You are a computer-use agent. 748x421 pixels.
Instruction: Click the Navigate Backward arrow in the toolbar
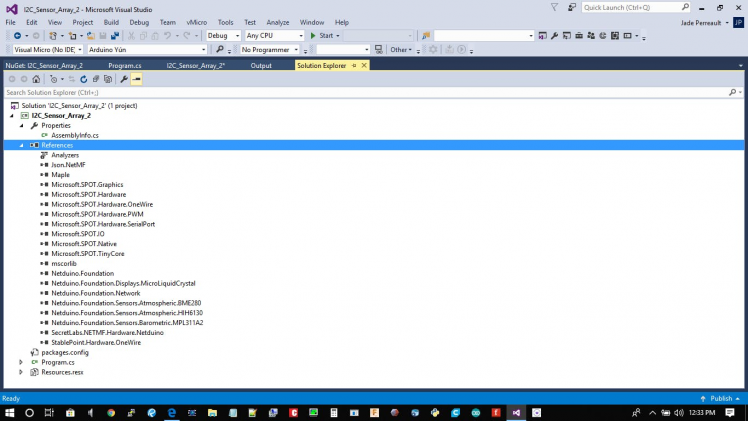[x=17, y=36]
